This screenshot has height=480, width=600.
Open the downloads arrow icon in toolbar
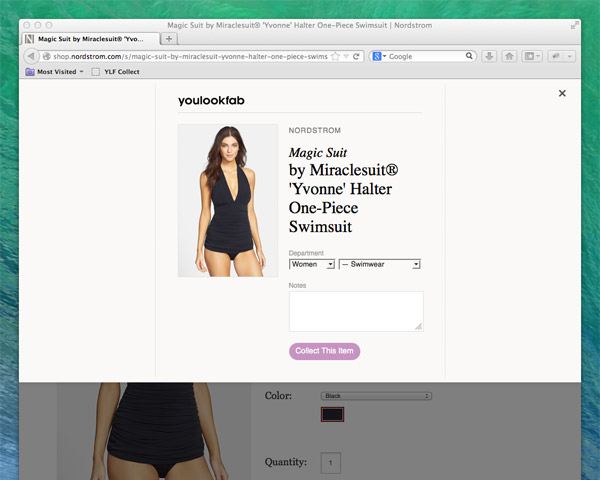(x=489, y=56)
